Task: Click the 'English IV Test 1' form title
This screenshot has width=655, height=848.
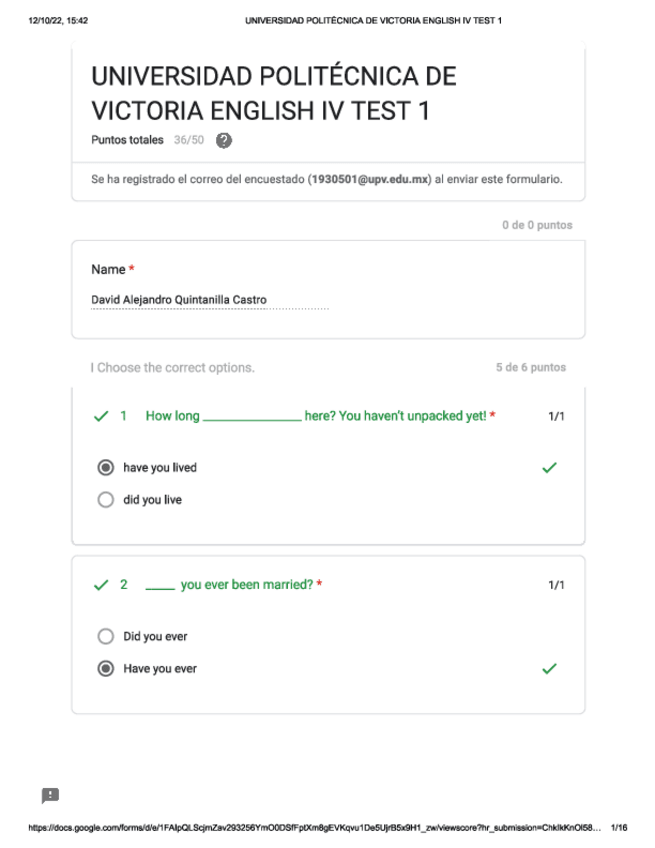Action: click(273, 94)
